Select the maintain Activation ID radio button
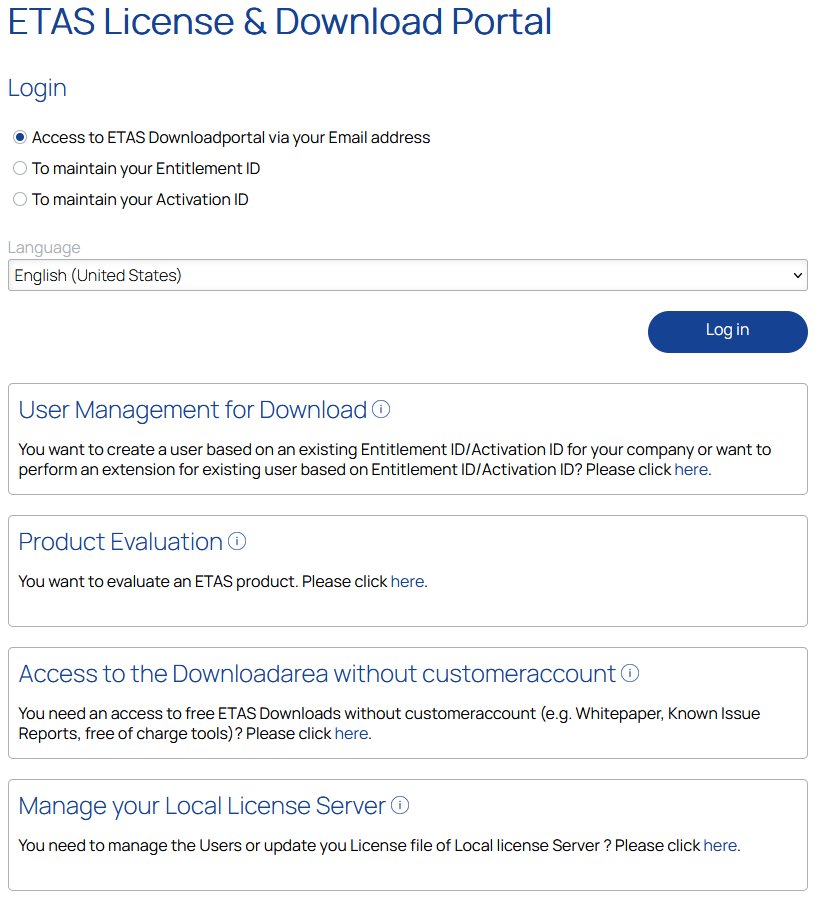Screen dimensions: 831x899 pos(20,200)
